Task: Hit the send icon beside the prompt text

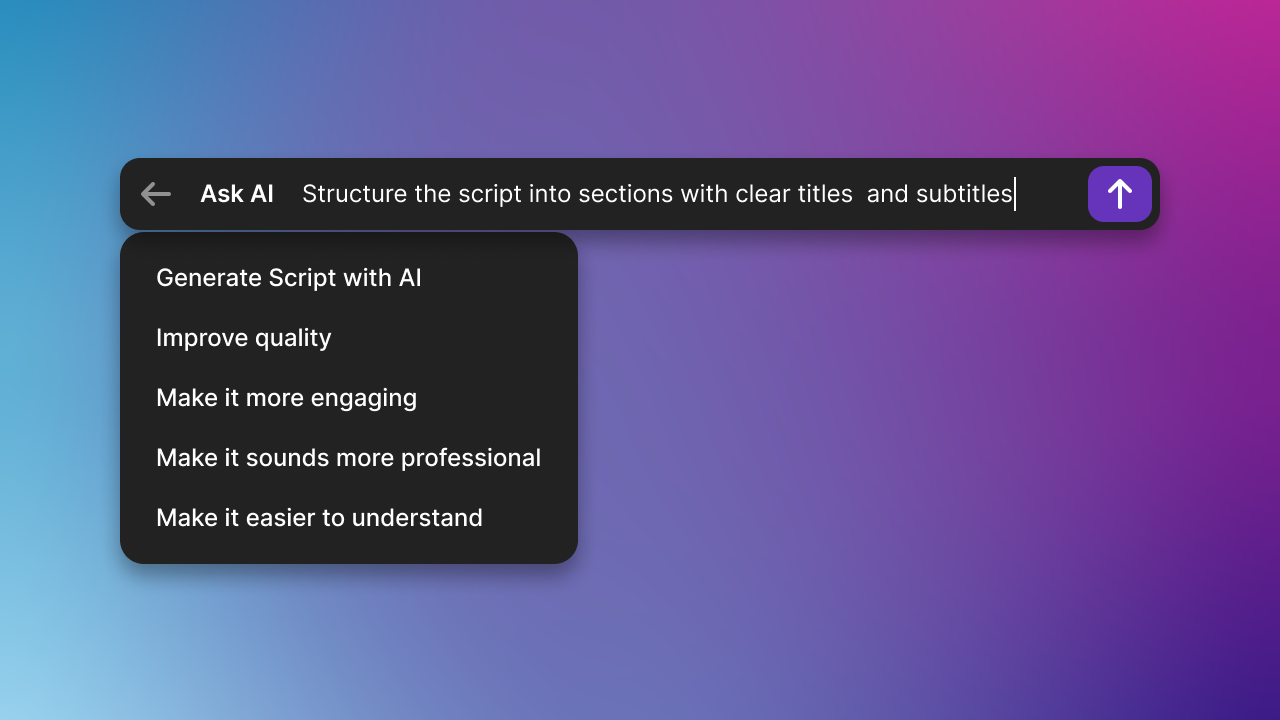Action: point(1119,194)
